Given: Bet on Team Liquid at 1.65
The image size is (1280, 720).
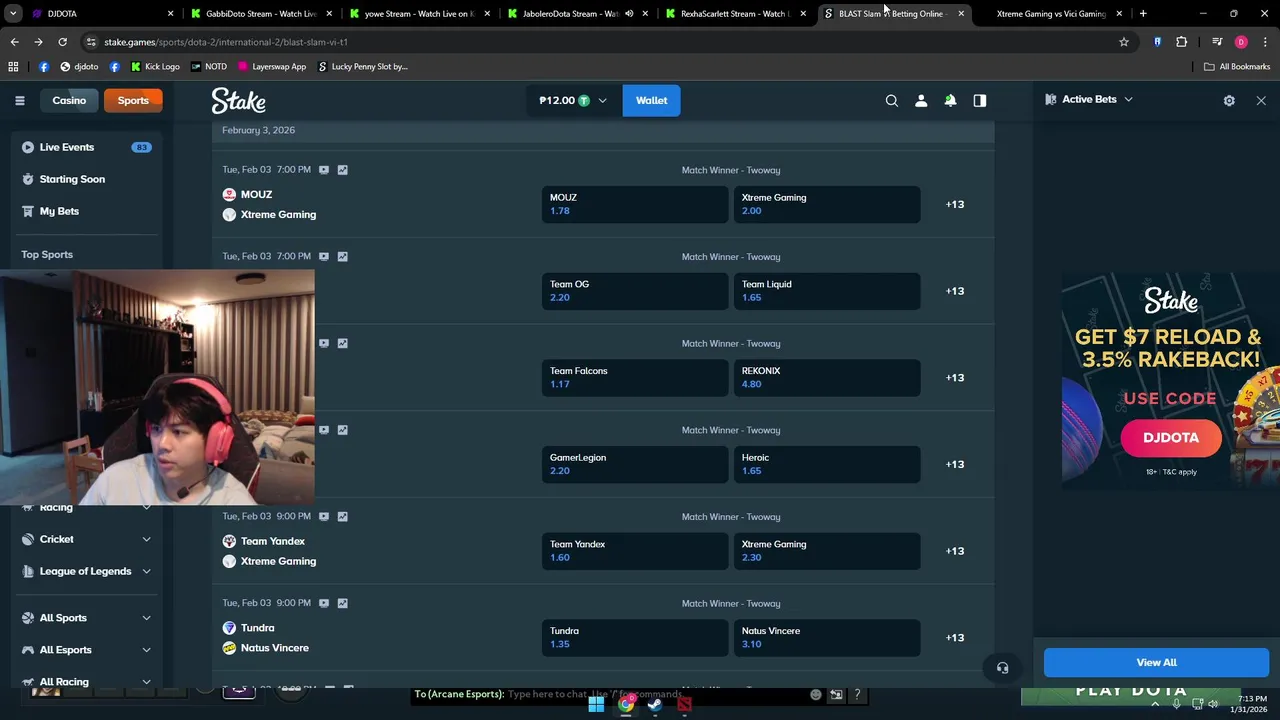Looking at the screenshot, I should (x=826, y=291).
